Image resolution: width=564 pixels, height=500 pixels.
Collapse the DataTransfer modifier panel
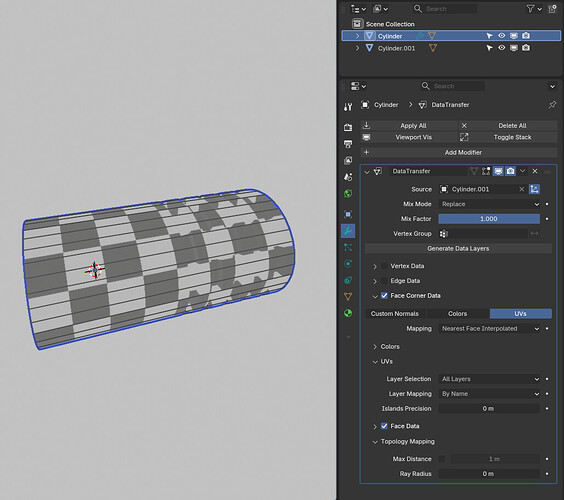367,172
